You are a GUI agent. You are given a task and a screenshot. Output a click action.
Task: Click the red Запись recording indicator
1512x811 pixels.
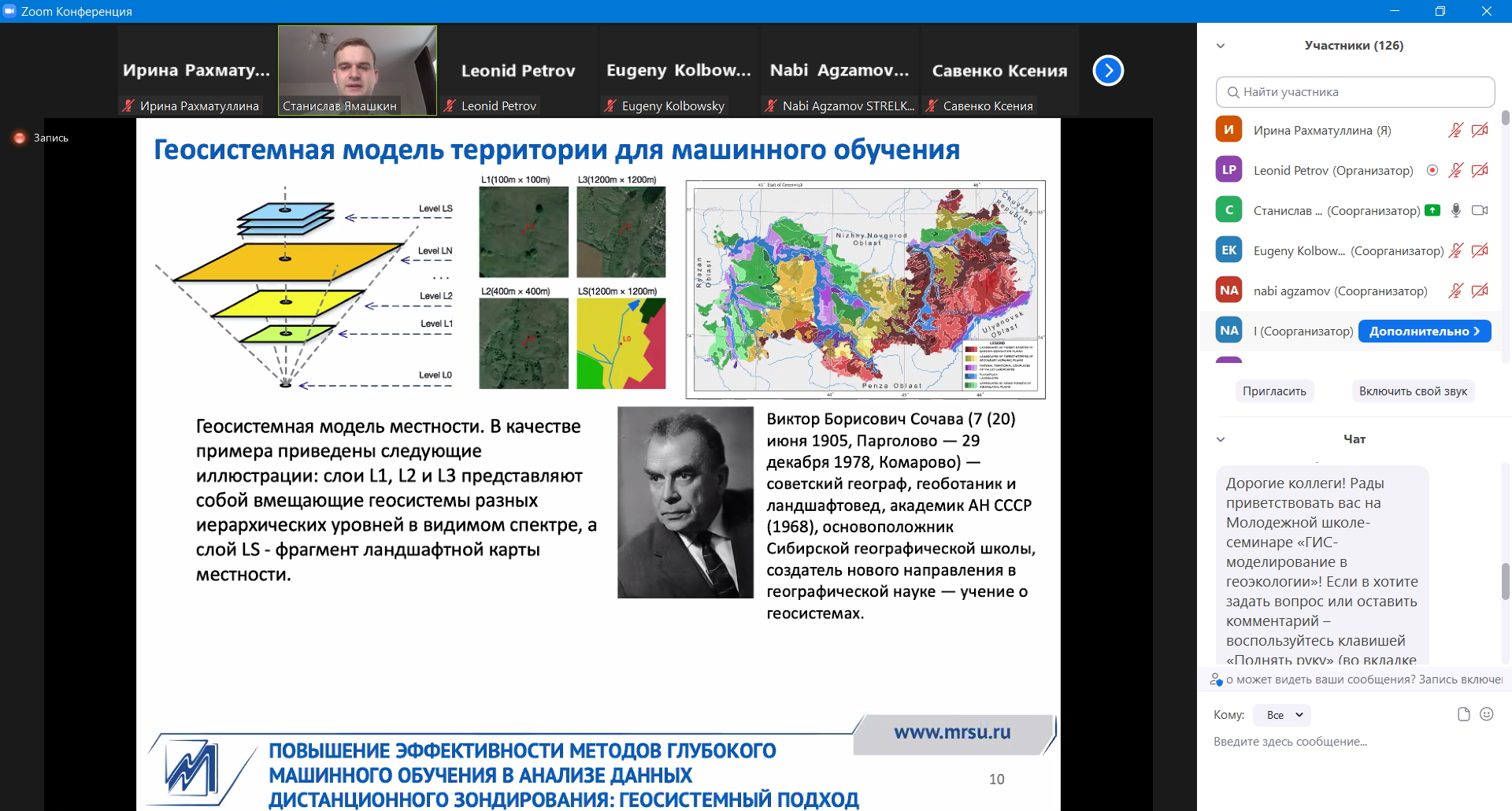pos(20,138)
